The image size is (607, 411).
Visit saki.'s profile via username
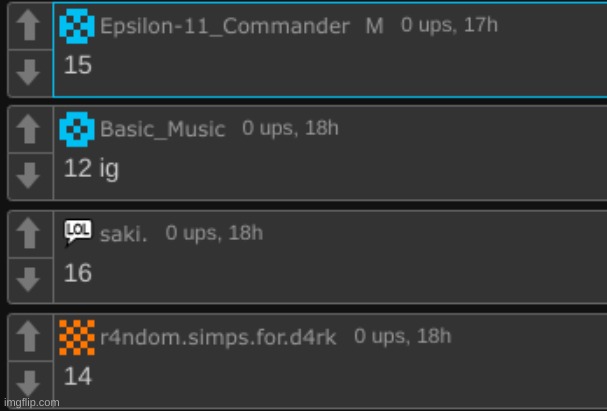point(124,234)
